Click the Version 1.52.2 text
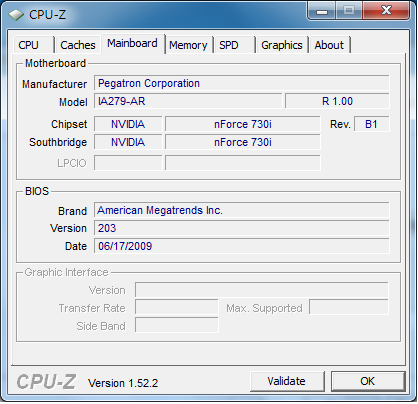The image size is (418, 404). click(123, 383)
